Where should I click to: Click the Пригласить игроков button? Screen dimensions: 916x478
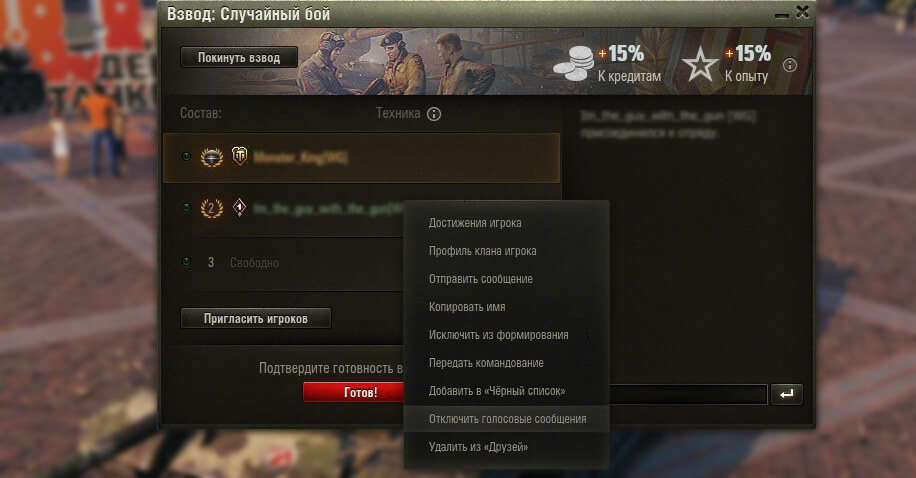(256, 318)
